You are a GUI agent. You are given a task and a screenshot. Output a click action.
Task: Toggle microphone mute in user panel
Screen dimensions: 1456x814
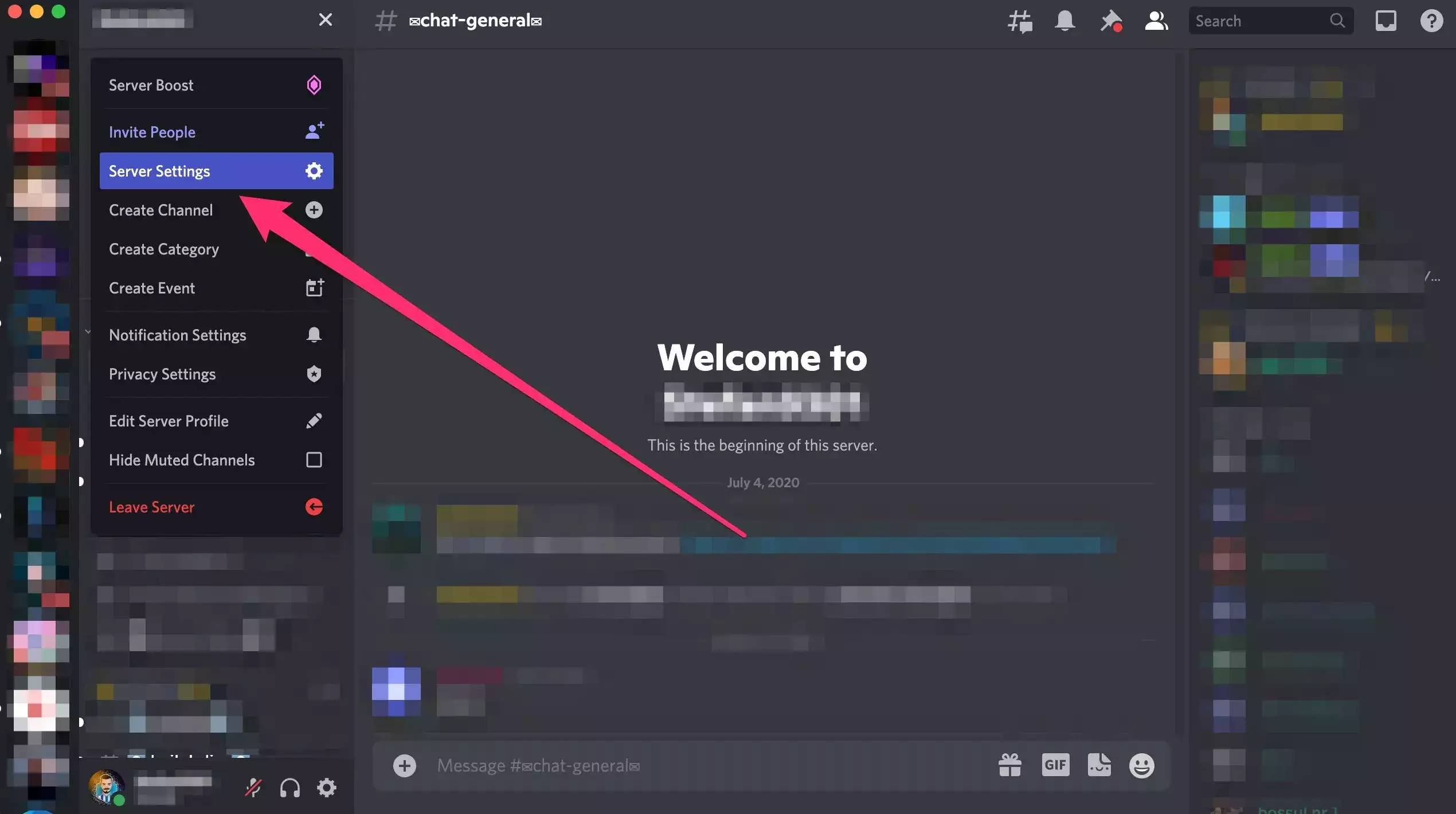point(253,788)
